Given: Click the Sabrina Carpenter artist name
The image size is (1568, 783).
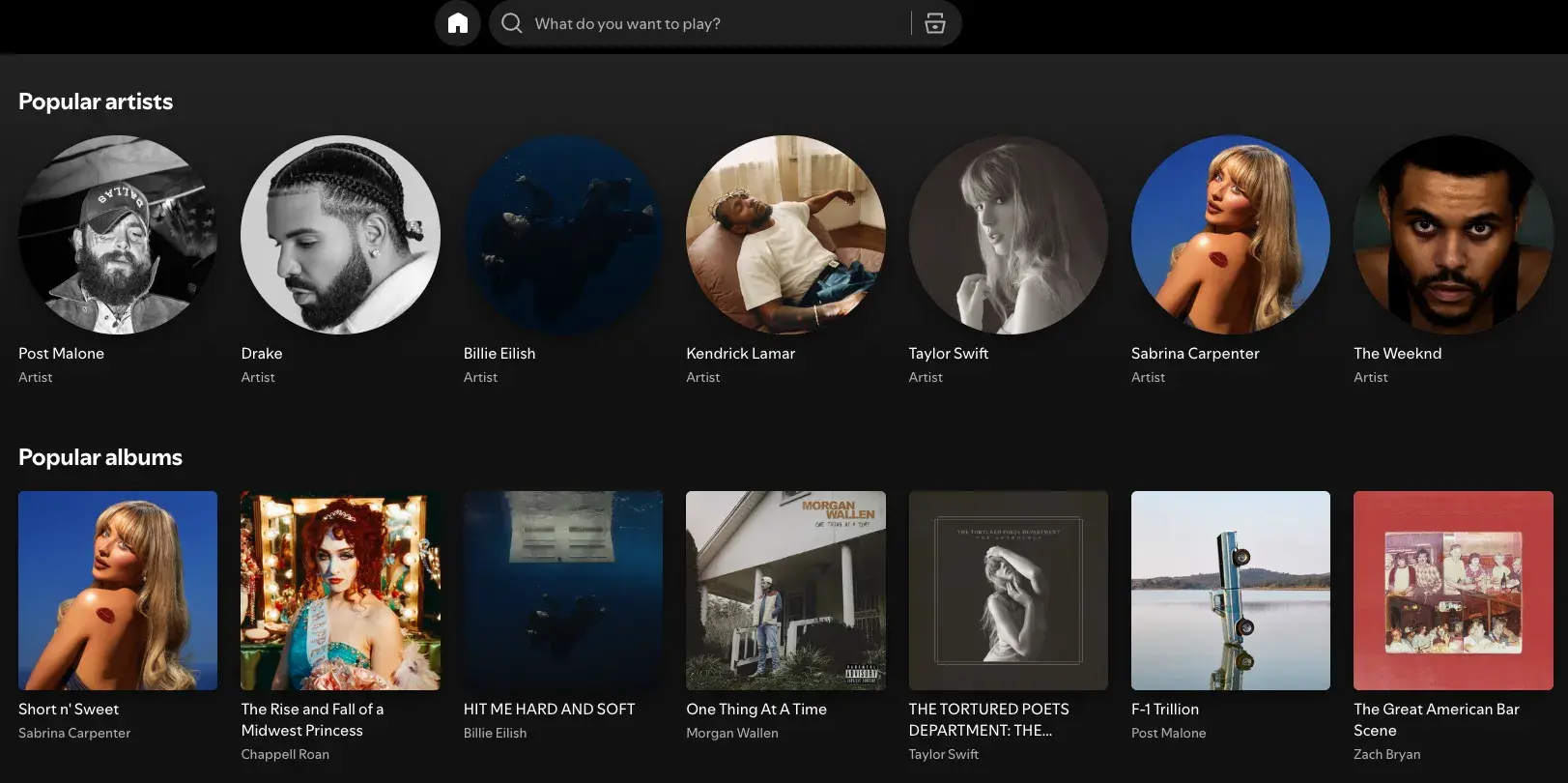Looking at the screenshot, I should [x=1195, y=354].
